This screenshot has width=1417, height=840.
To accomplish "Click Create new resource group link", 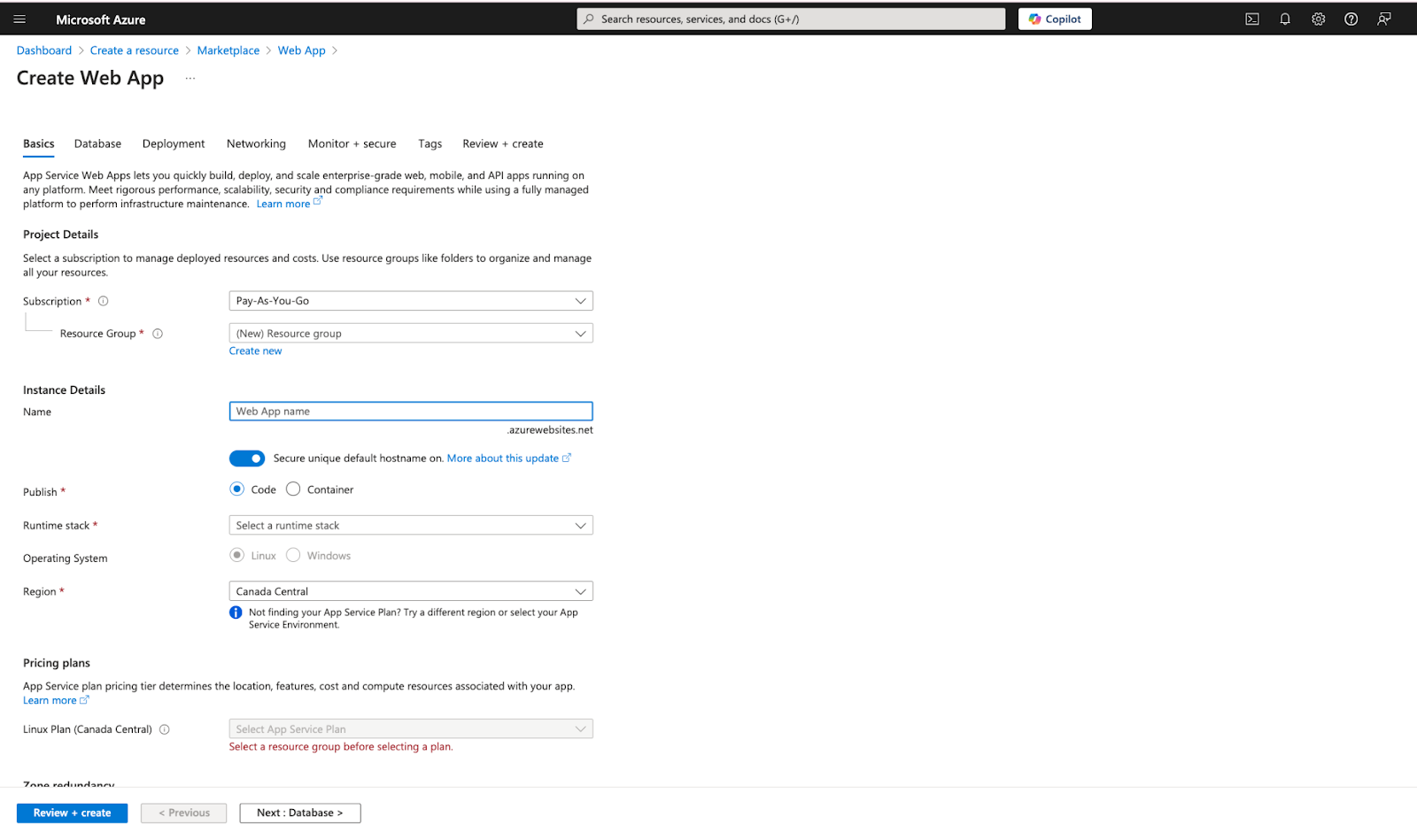I will [x=255, y=351].
